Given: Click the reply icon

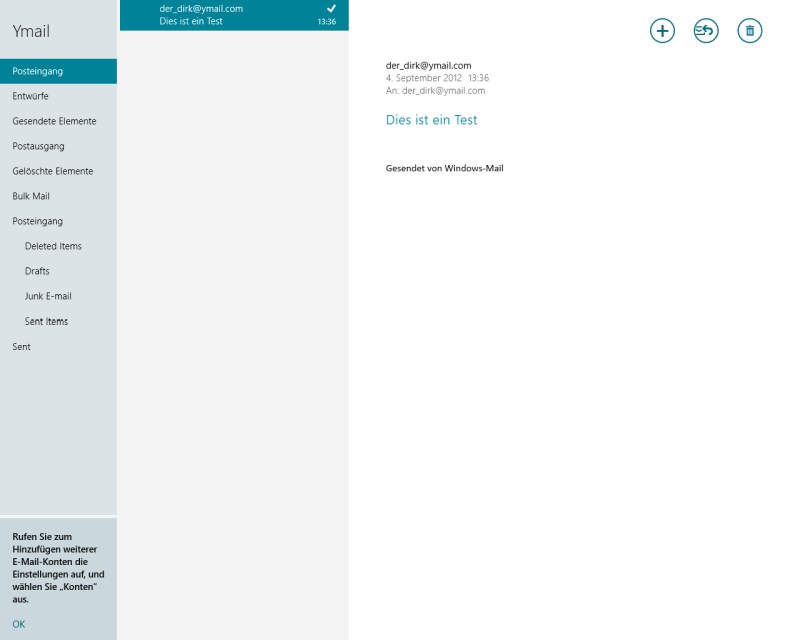Looking at the screenshot, I should coord(706,31).
